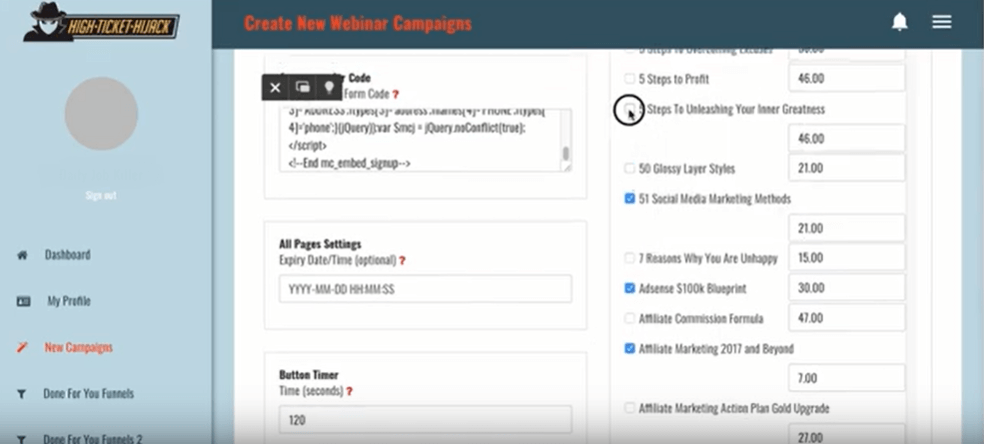The width and height of the screenshot is (984, 444).
Task: Click the Expiry Date/Time input field
Action: [425, 289]
